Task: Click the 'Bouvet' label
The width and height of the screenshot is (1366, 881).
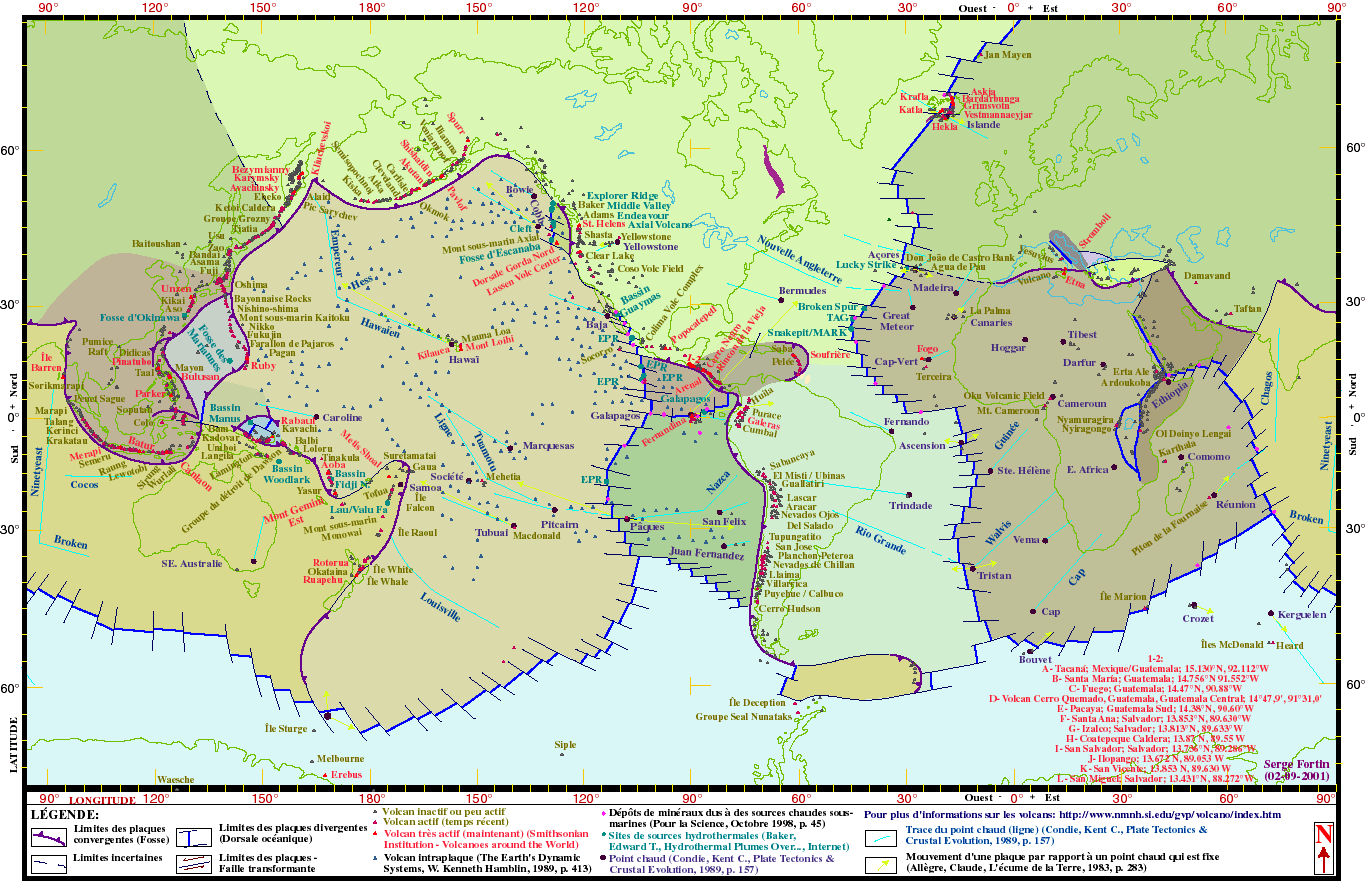Action: coord(1036,659)
